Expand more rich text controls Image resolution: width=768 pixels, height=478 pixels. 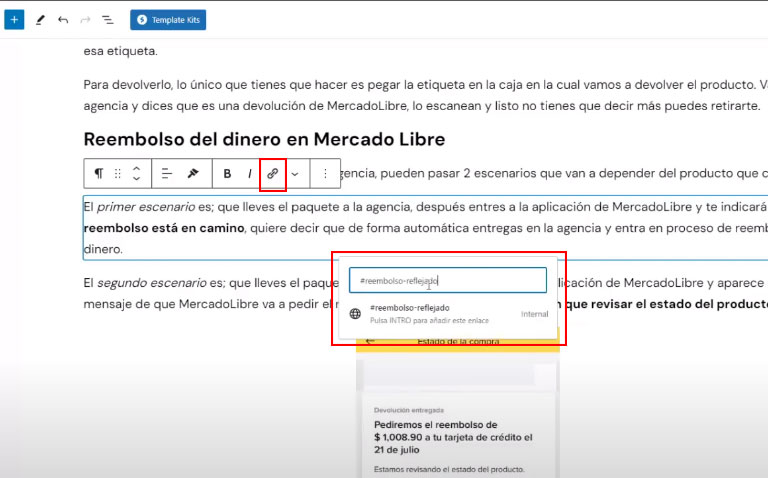295,174
